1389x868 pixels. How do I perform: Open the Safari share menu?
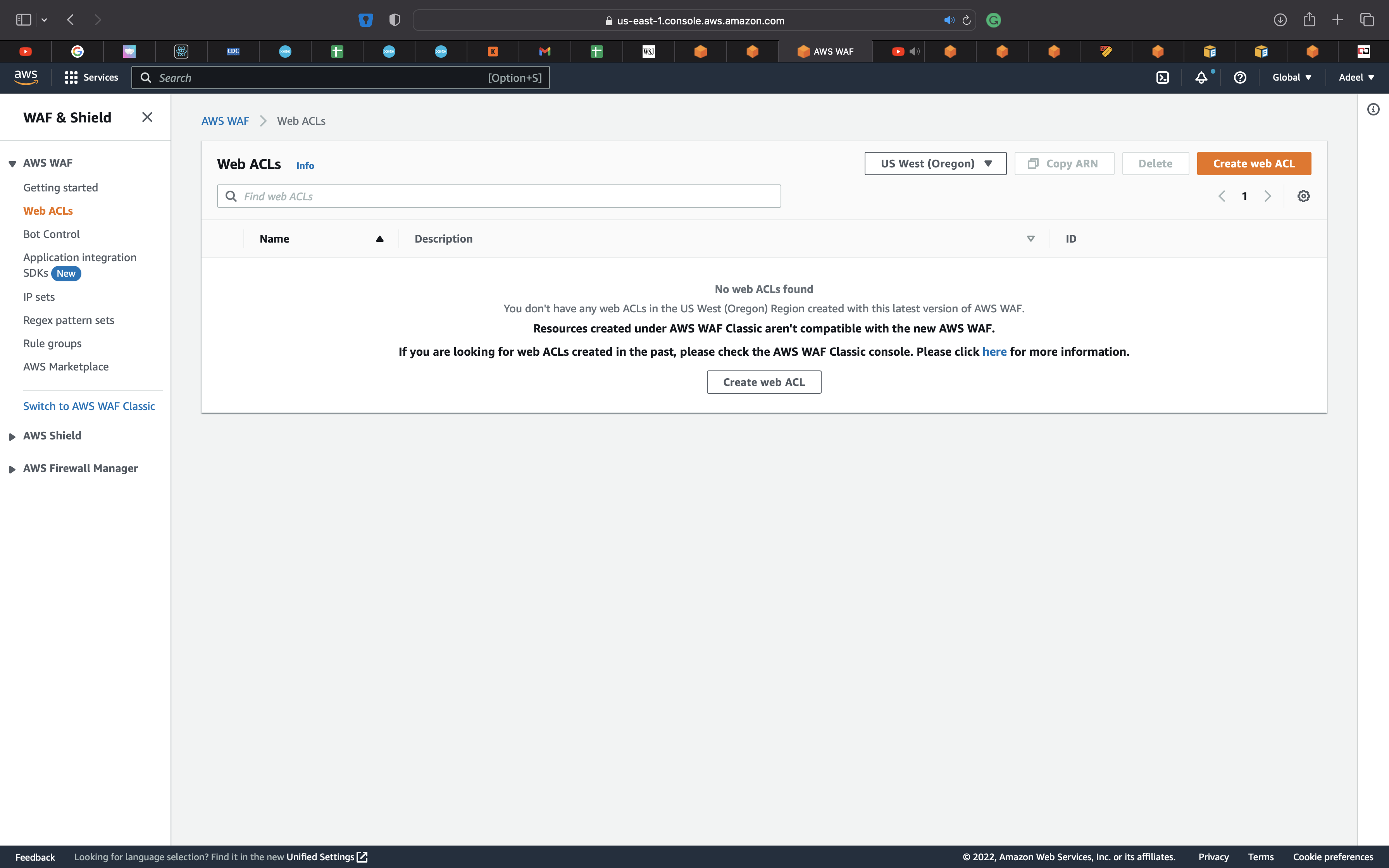(1309, 20)
